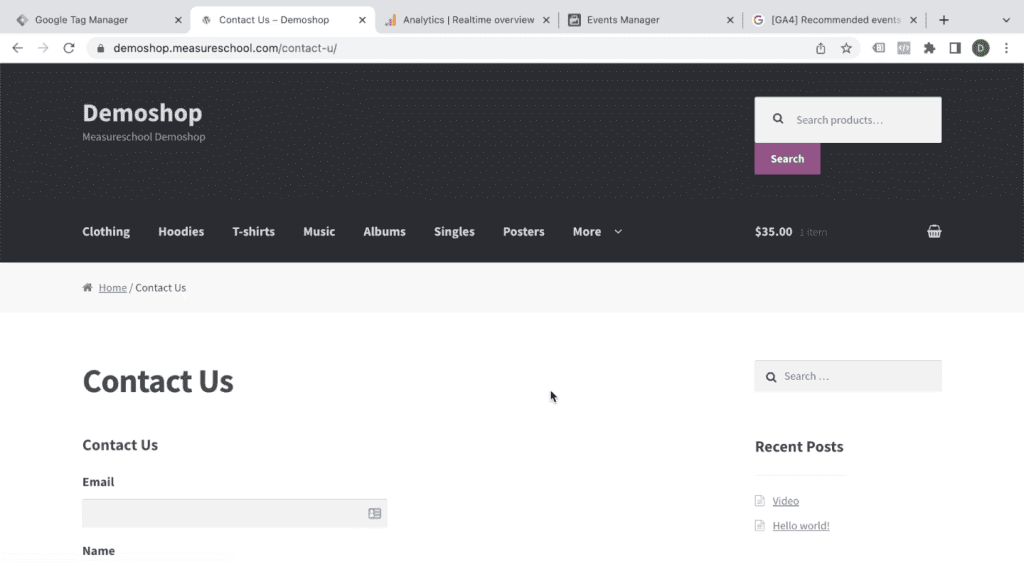The width and height of the screenshot is (1024, 562).
Task: Open the tab search dropdown chevron
Action: [x=1006, y=20]
